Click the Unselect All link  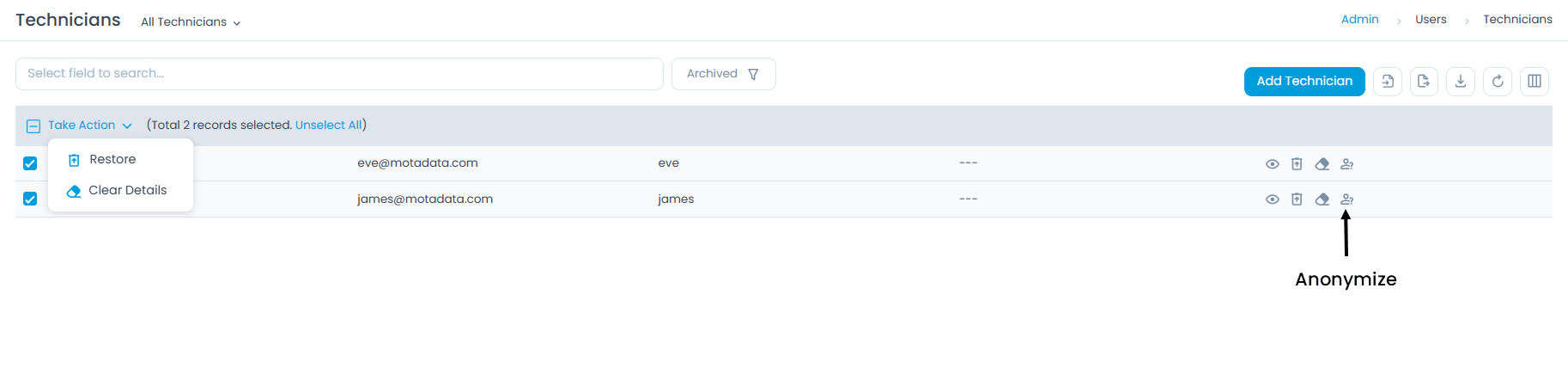tap(328, 126)
